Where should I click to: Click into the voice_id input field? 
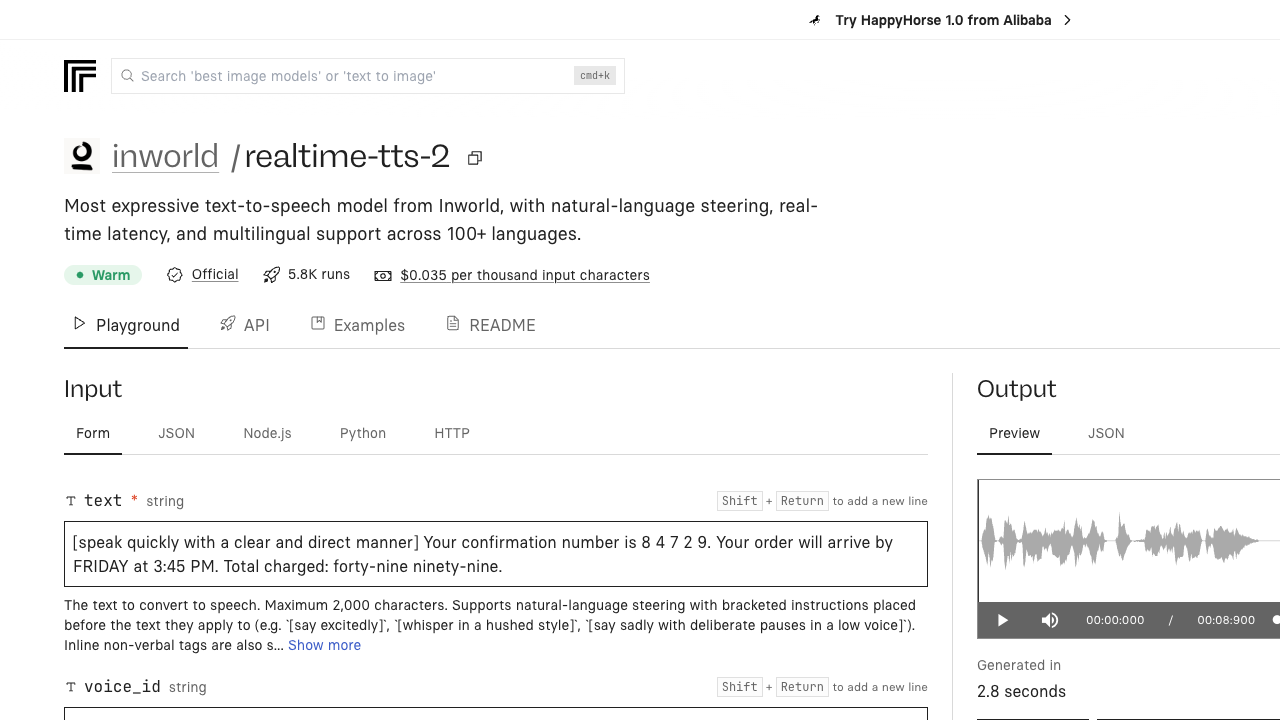pyautogui.click(x=496, y=713)
